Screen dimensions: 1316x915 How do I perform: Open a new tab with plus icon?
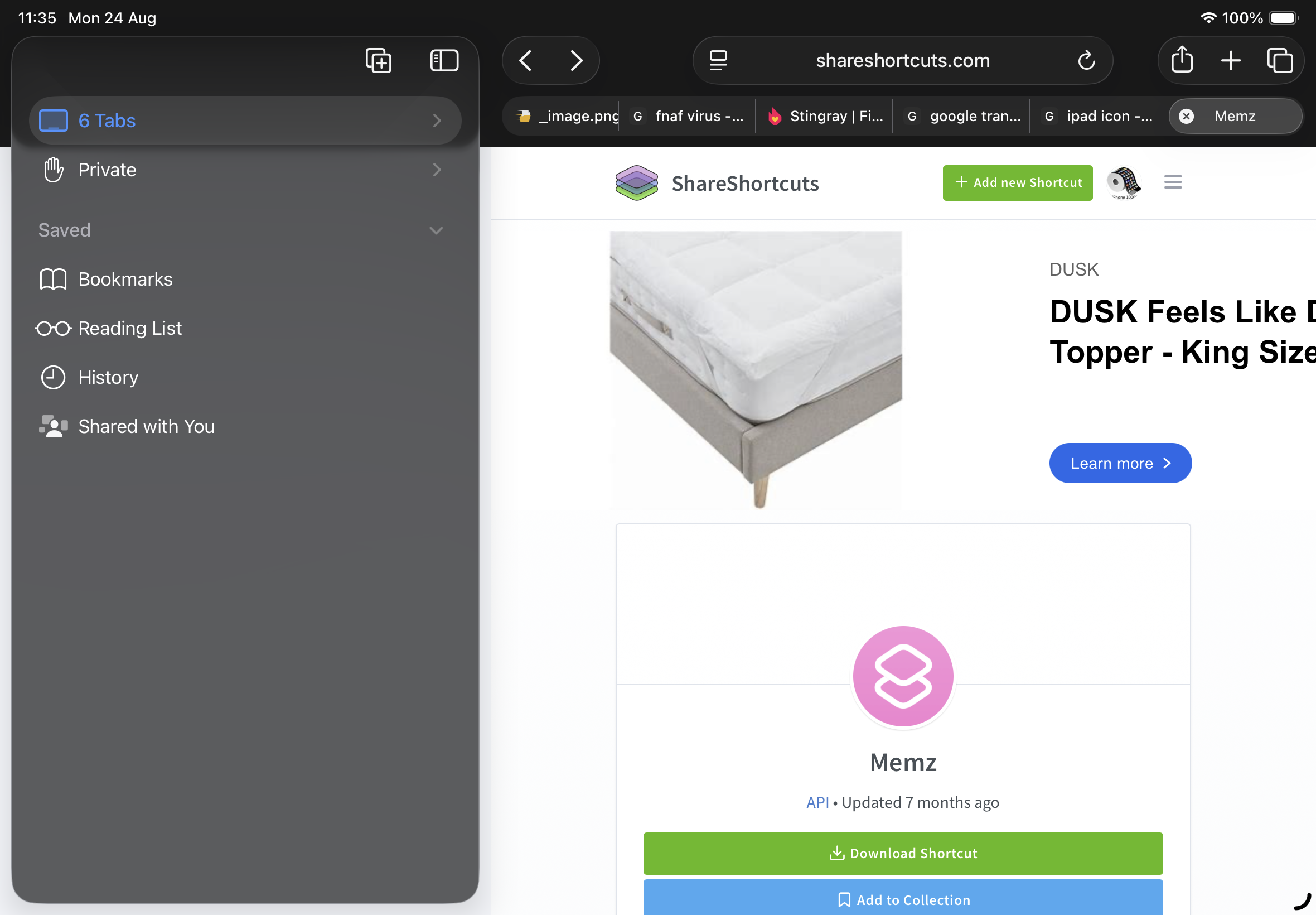1231,60
